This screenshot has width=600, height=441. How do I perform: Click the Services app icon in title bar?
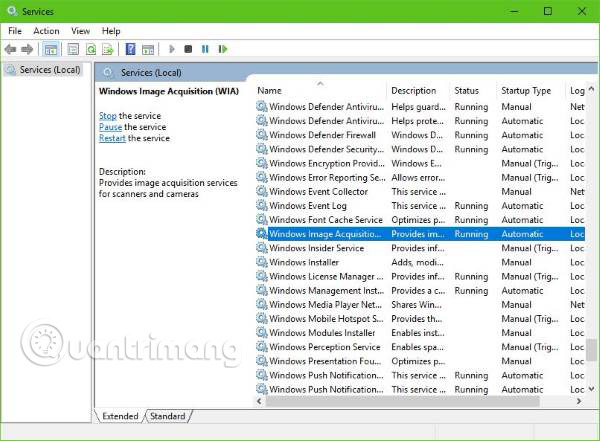click(x=12, y=11)
